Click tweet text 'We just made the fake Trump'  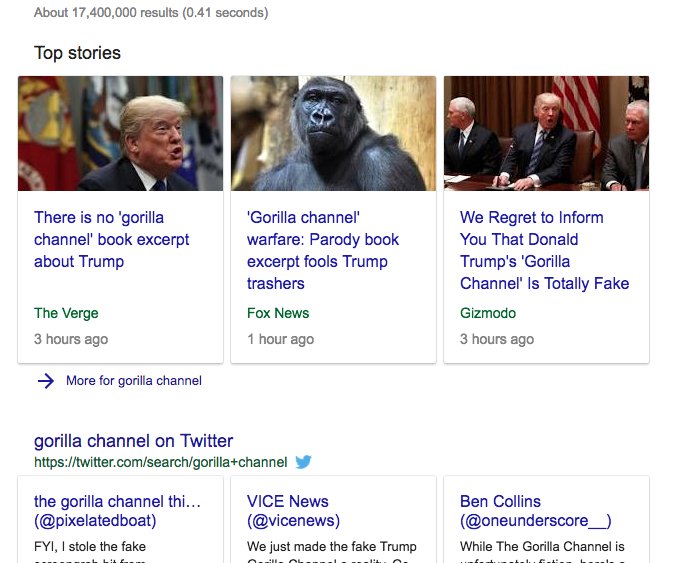(x=332, y=546)
